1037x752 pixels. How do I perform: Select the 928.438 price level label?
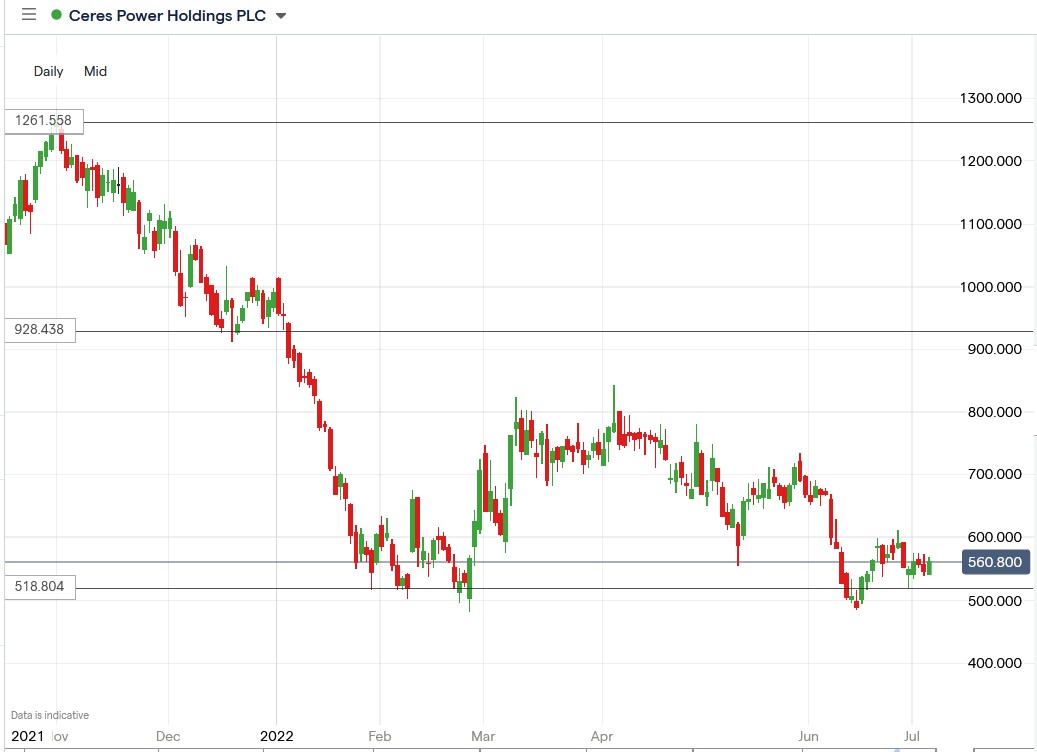pyautogui.click(x=40, y=330)
